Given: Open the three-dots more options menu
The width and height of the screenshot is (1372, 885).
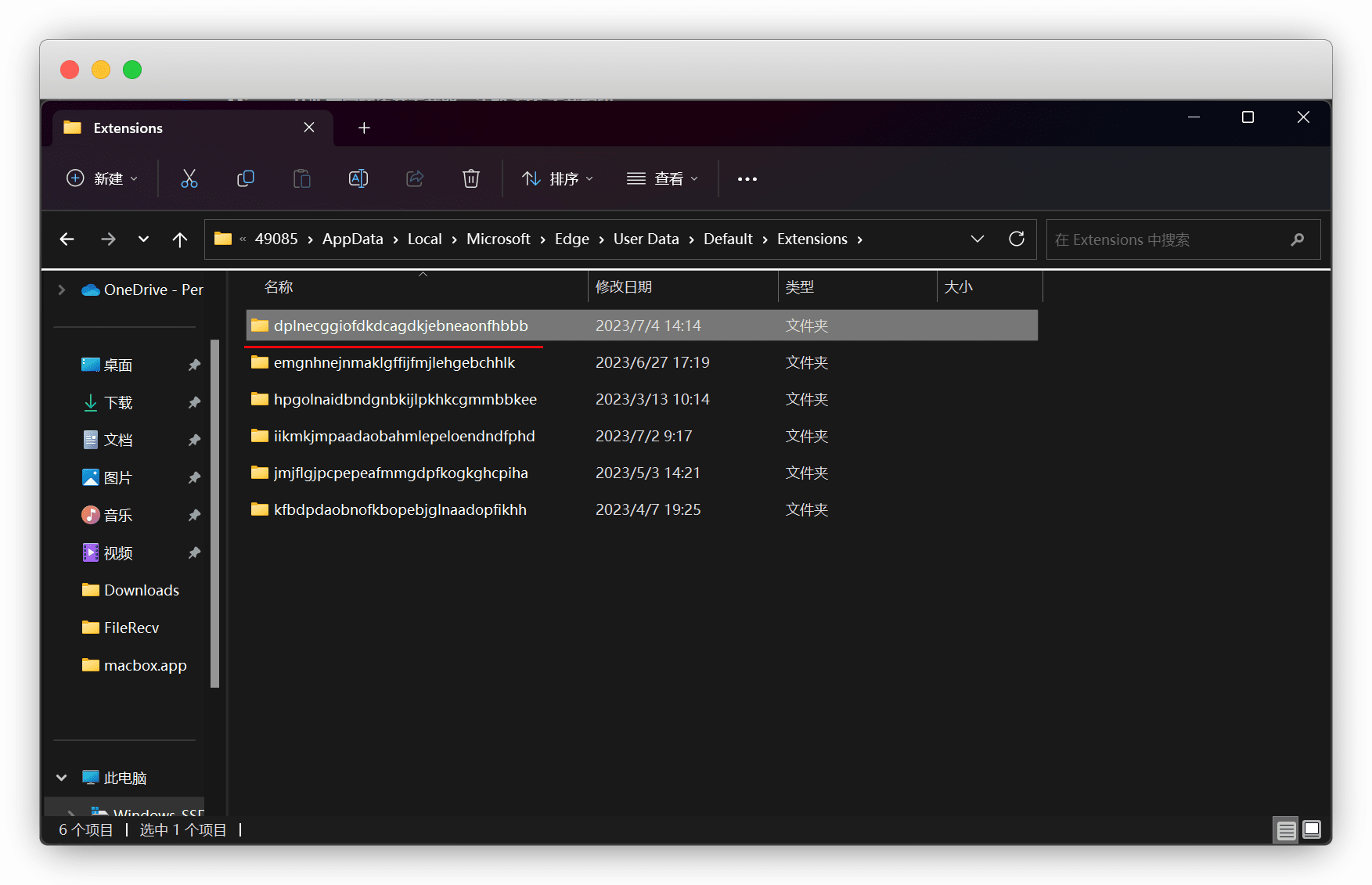Looking at the screenshot, I should point(747,179).
